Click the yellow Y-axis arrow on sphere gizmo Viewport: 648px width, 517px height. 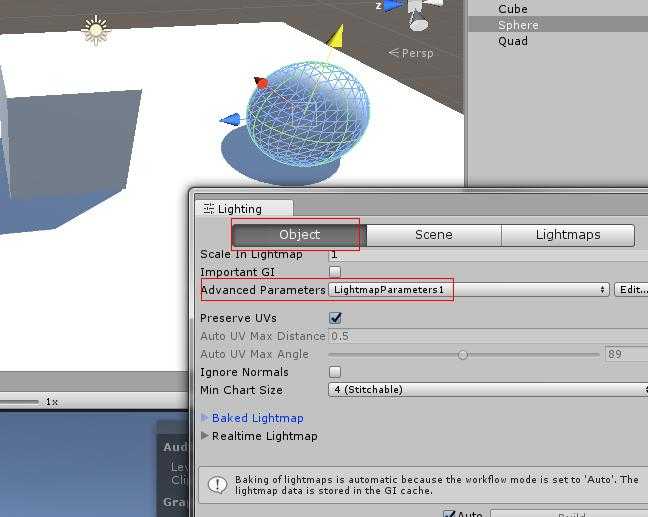[336, 37]
